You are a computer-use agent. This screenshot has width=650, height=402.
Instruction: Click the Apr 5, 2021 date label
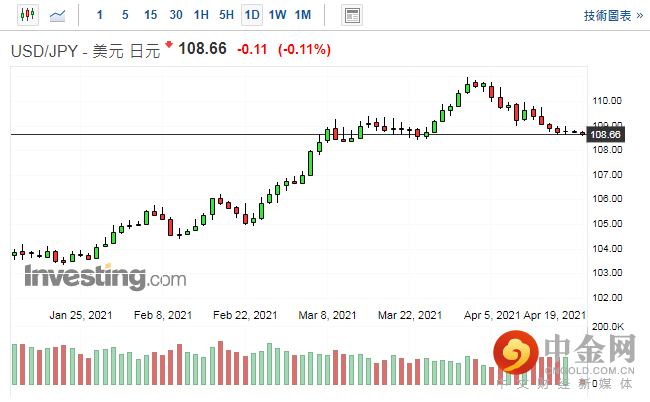coord(492,315)
